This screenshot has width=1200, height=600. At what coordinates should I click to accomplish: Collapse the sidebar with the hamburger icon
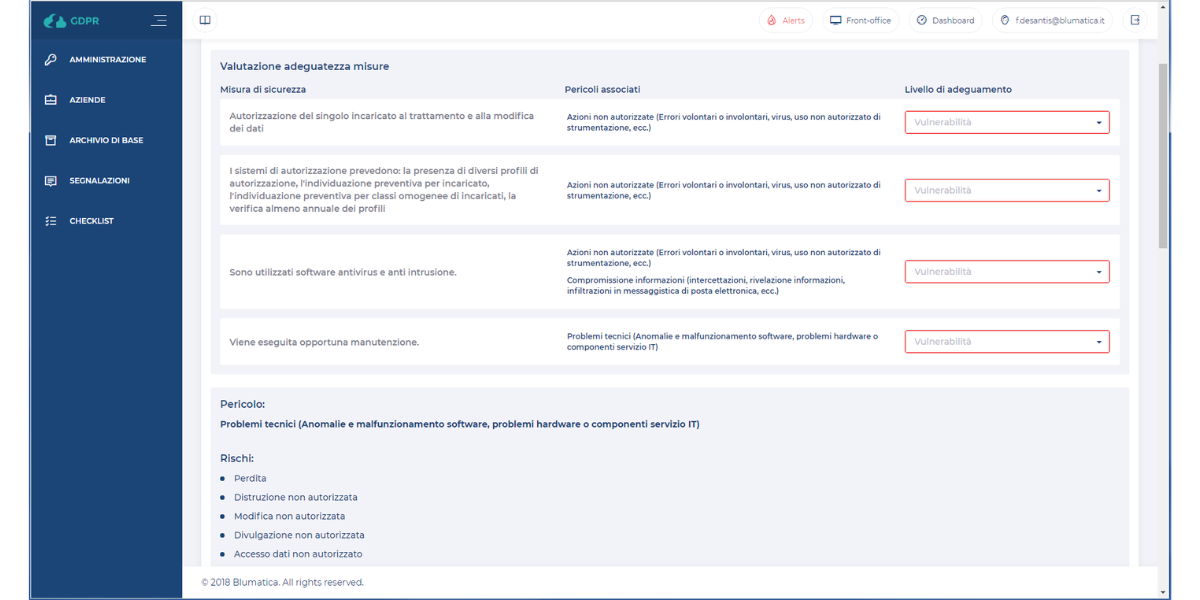click(x=158, y=20)
